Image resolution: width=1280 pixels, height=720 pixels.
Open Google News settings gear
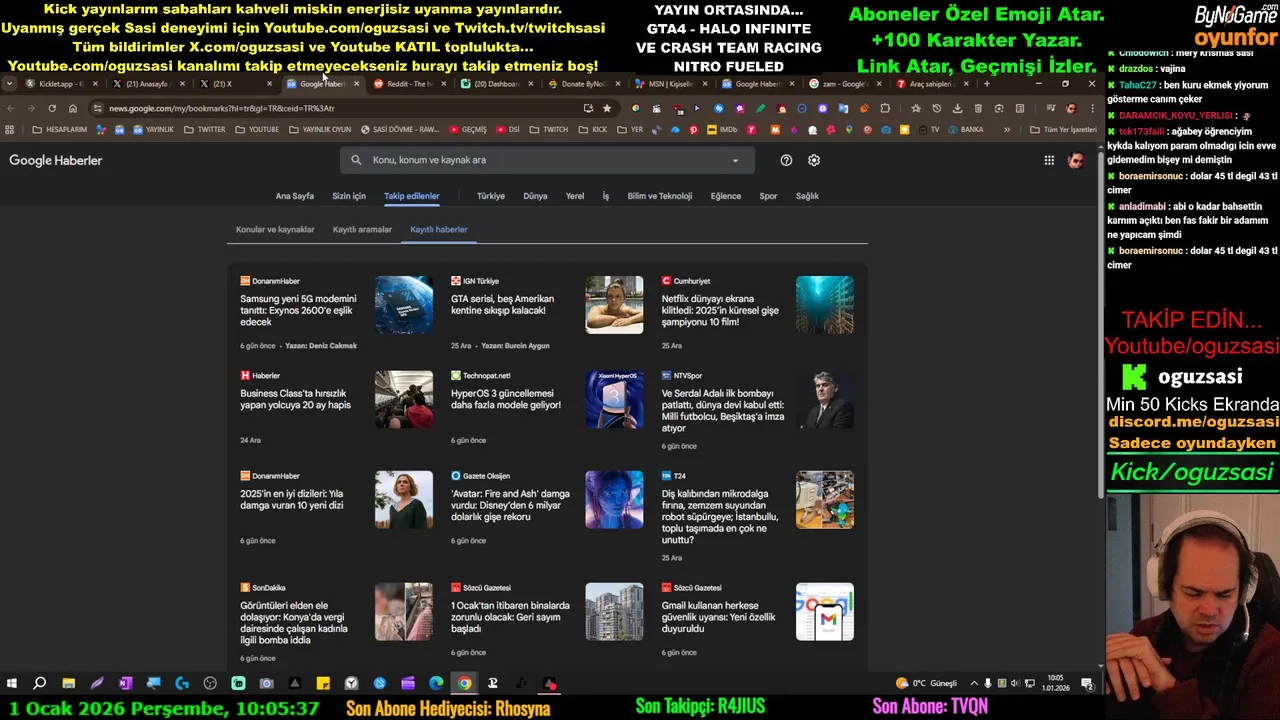click(814, 160)
